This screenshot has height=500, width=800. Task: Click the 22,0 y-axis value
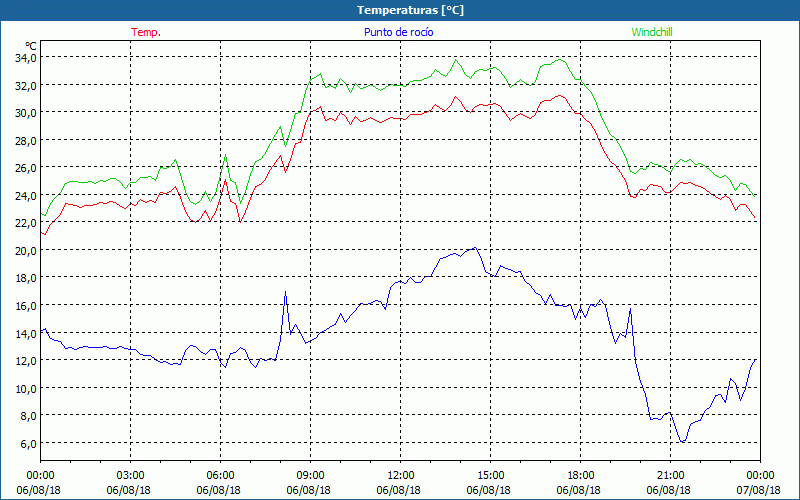pos(26,223)
